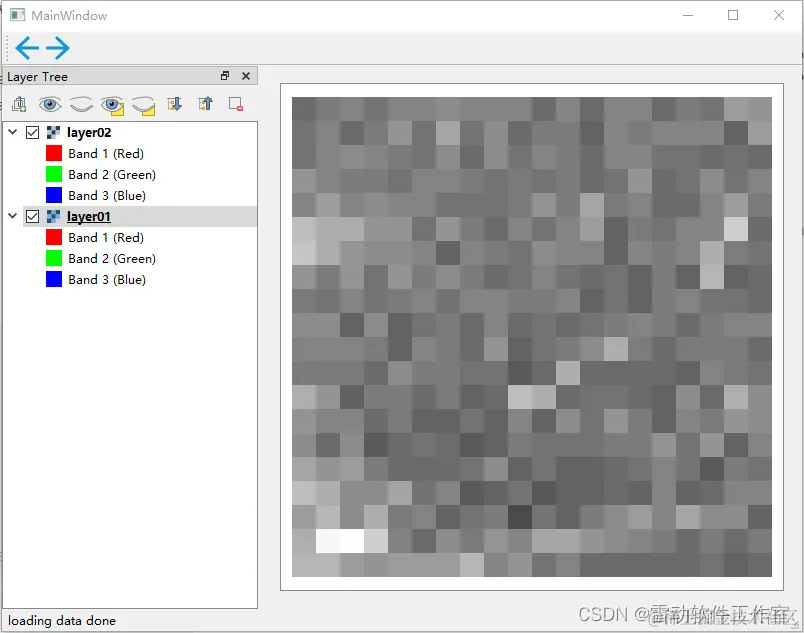804x633 pixels.
Task: Click layer01 raster layer icon
Action: (x=53, y=217)
